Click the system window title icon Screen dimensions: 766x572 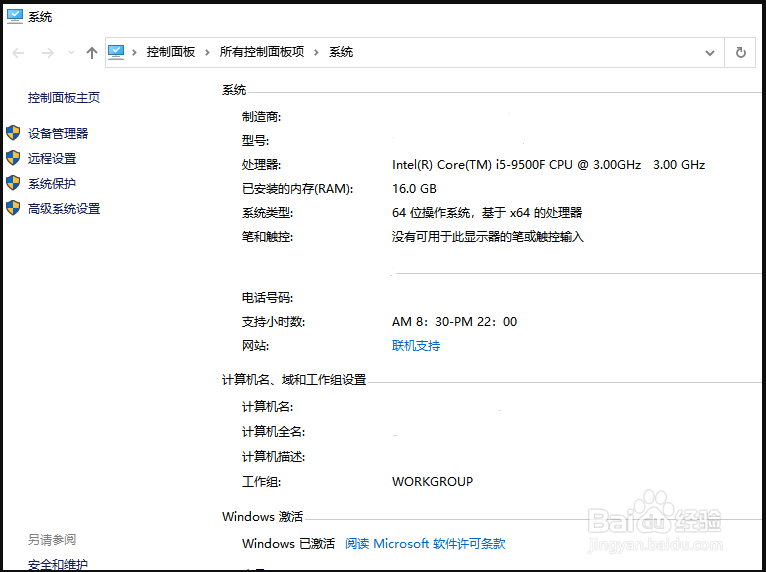(15, 17)
